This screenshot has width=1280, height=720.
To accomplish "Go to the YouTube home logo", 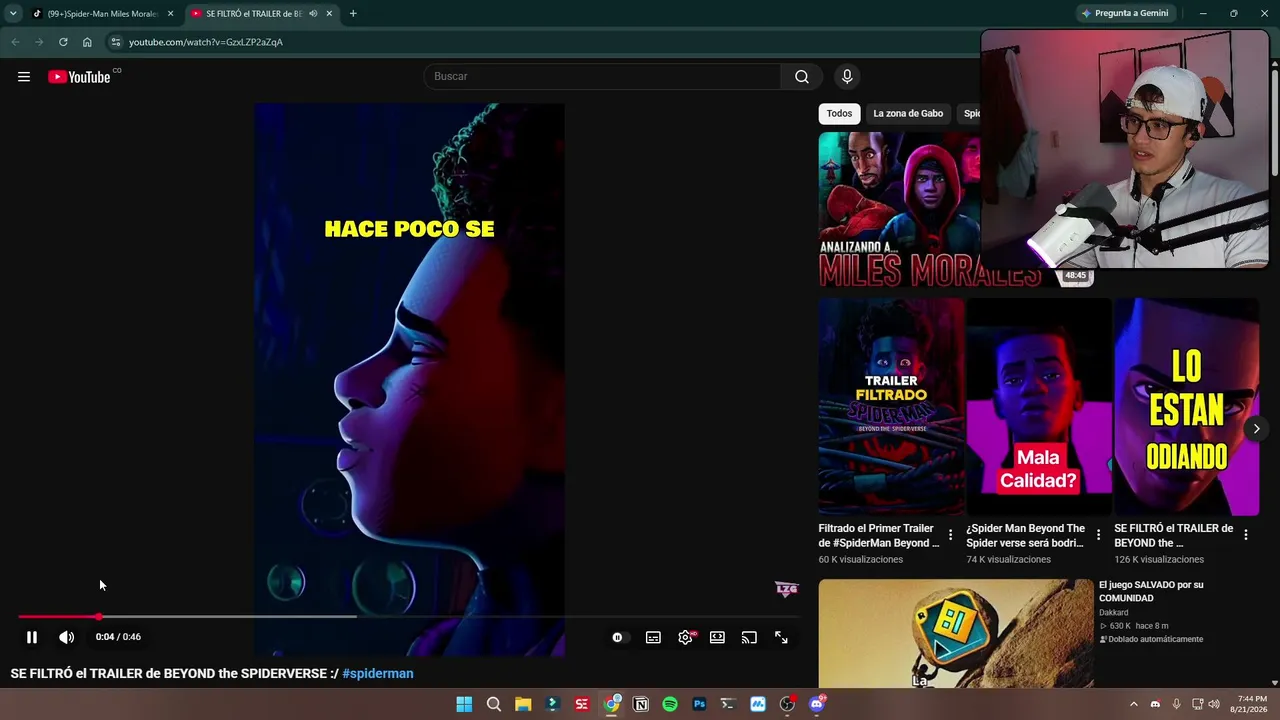I will point(79,77).
